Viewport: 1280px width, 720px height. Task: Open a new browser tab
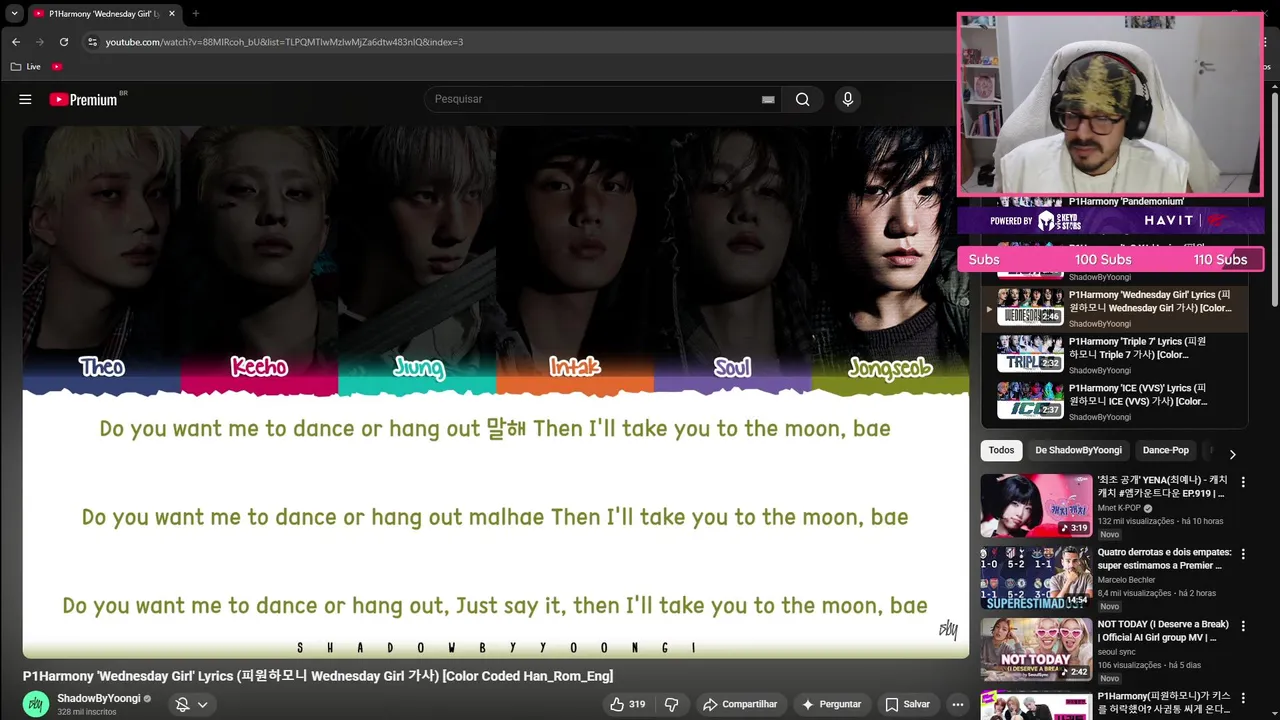click(x=195, y=14)
